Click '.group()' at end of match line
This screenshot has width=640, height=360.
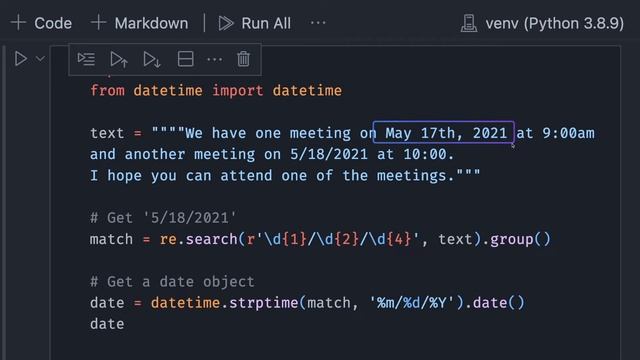[516, 239]
